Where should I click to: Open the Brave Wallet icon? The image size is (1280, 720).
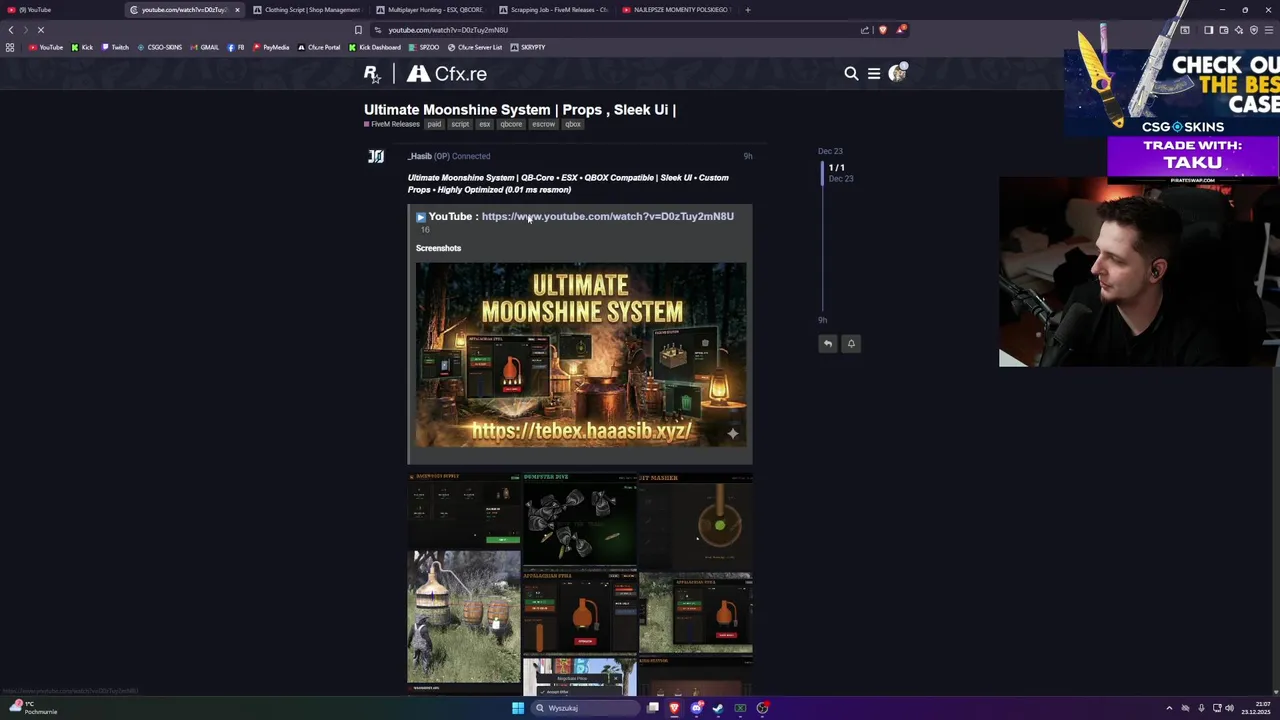(1223, 30)
